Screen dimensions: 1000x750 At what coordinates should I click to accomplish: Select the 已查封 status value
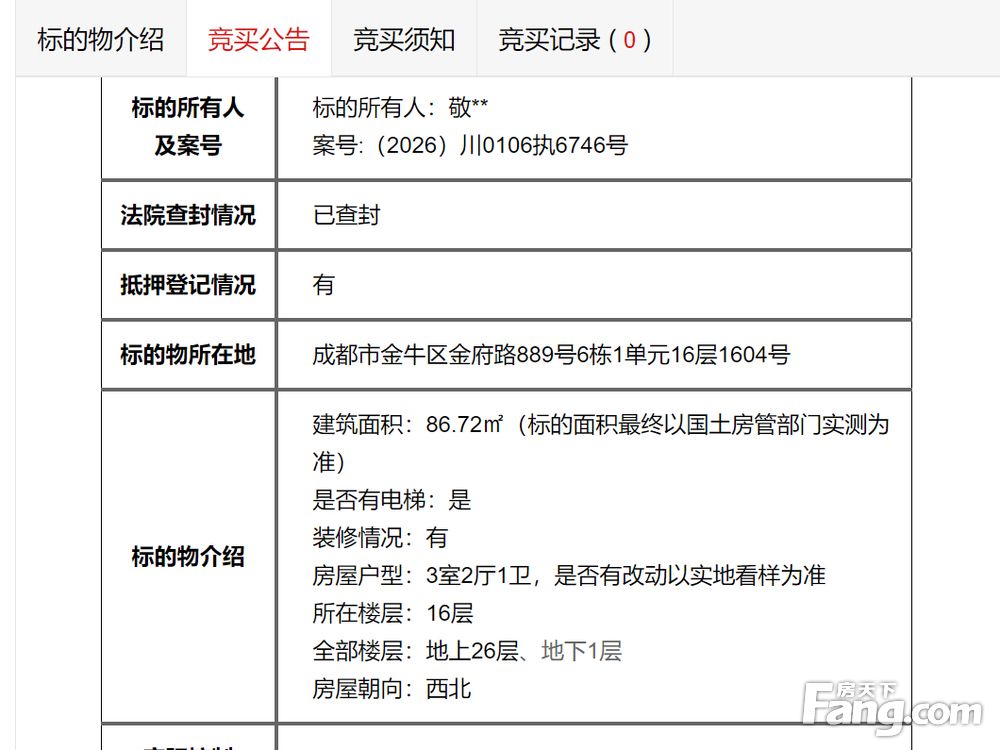pyautogui.click(x=346, y=215)
